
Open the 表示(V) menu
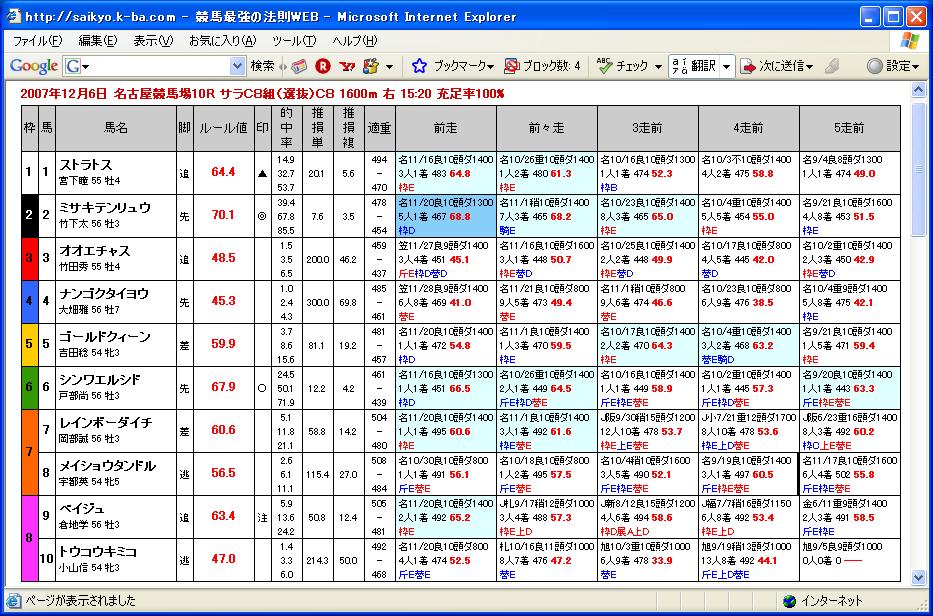(x=153, y=41)
